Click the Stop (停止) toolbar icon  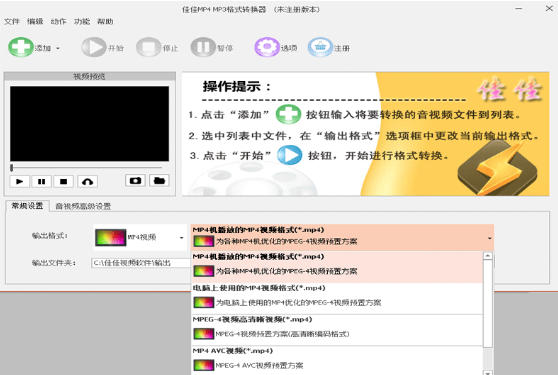[148, 47]
